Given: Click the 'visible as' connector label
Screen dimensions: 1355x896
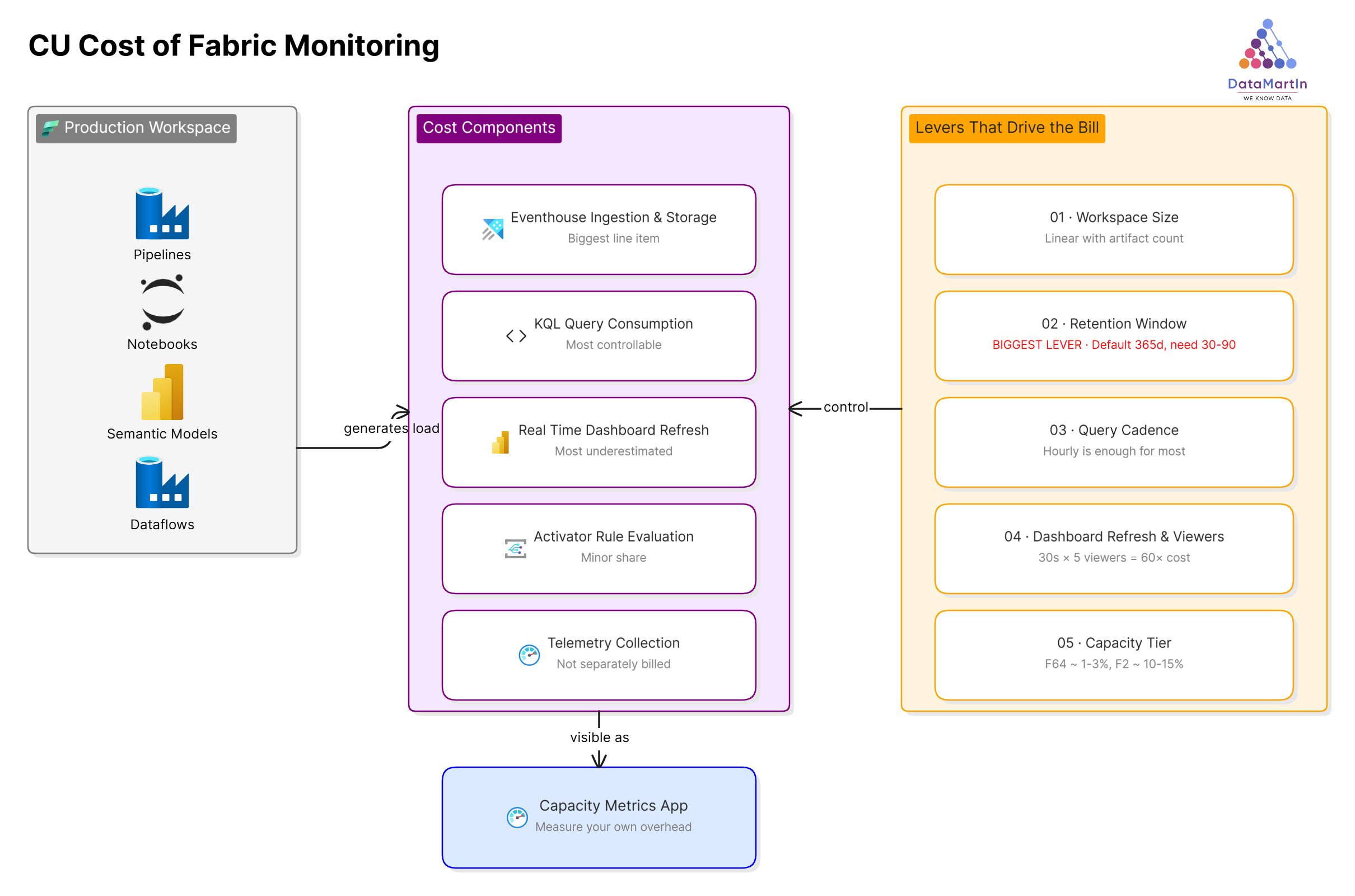Looking at the screenshot, I should (x=599, y=738).
